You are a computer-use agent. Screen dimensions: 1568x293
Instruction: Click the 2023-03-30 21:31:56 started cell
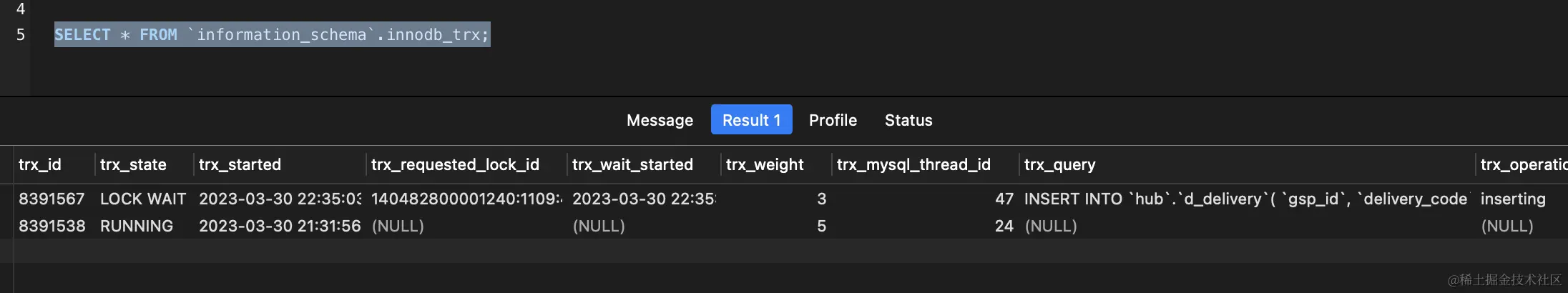pos(280,226)
